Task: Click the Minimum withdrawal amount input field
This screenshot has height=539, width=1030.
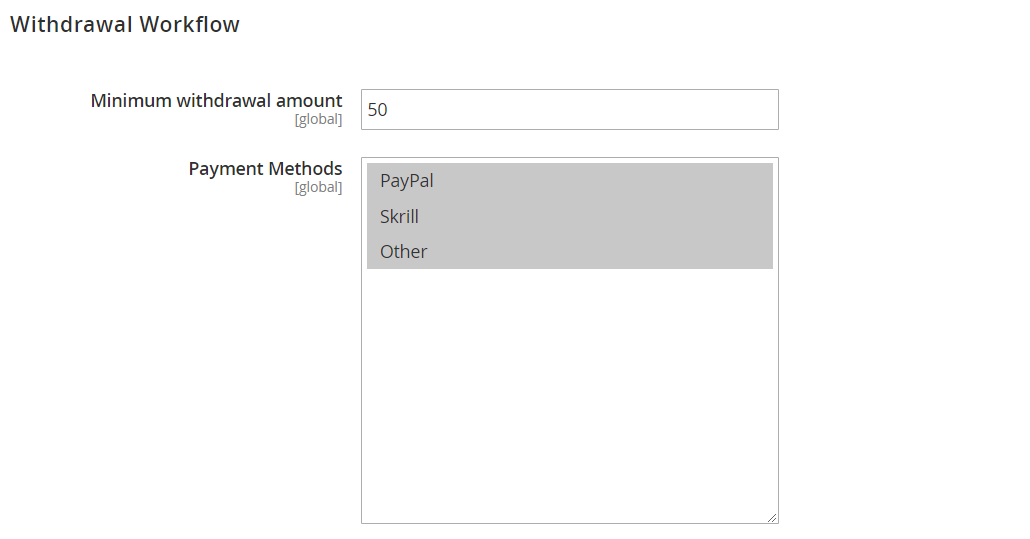Action: (570, 110)
